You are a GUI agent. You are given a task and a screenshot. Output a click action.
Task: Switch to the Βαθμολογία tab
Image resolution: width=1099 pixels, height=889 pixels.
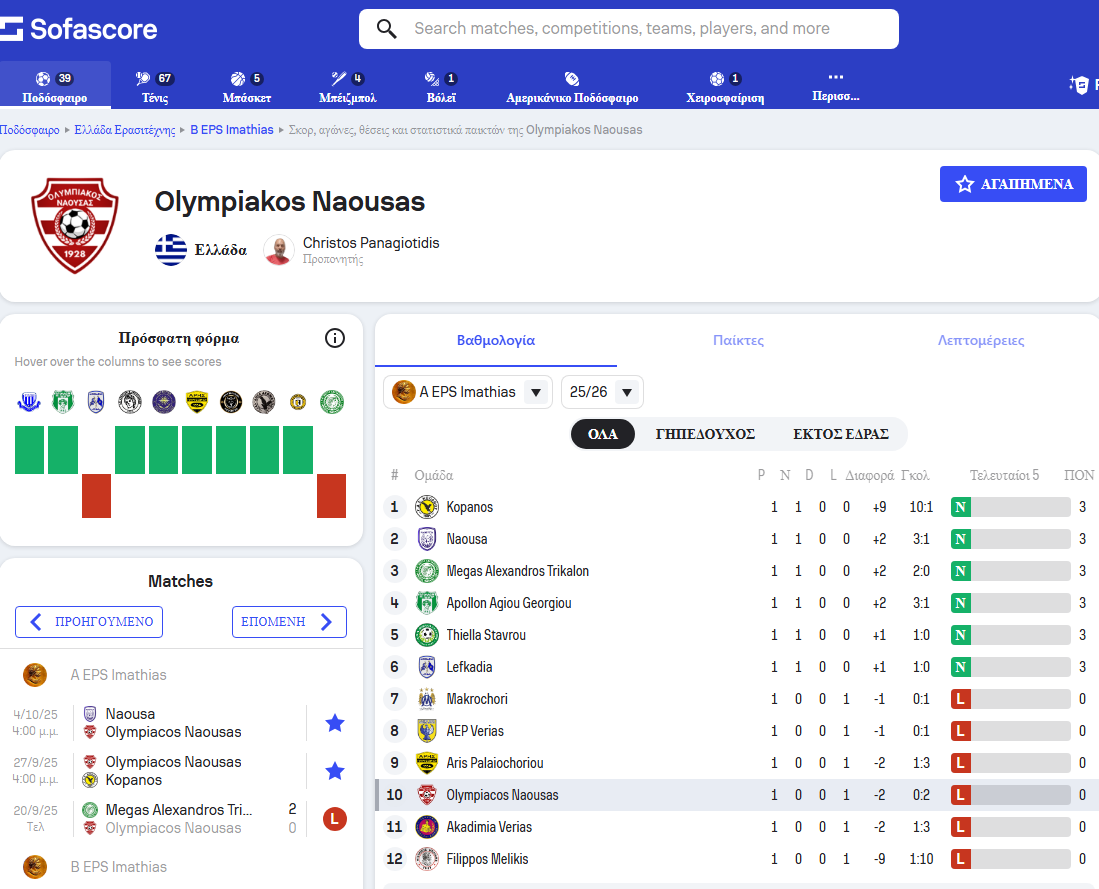(496, 341)
